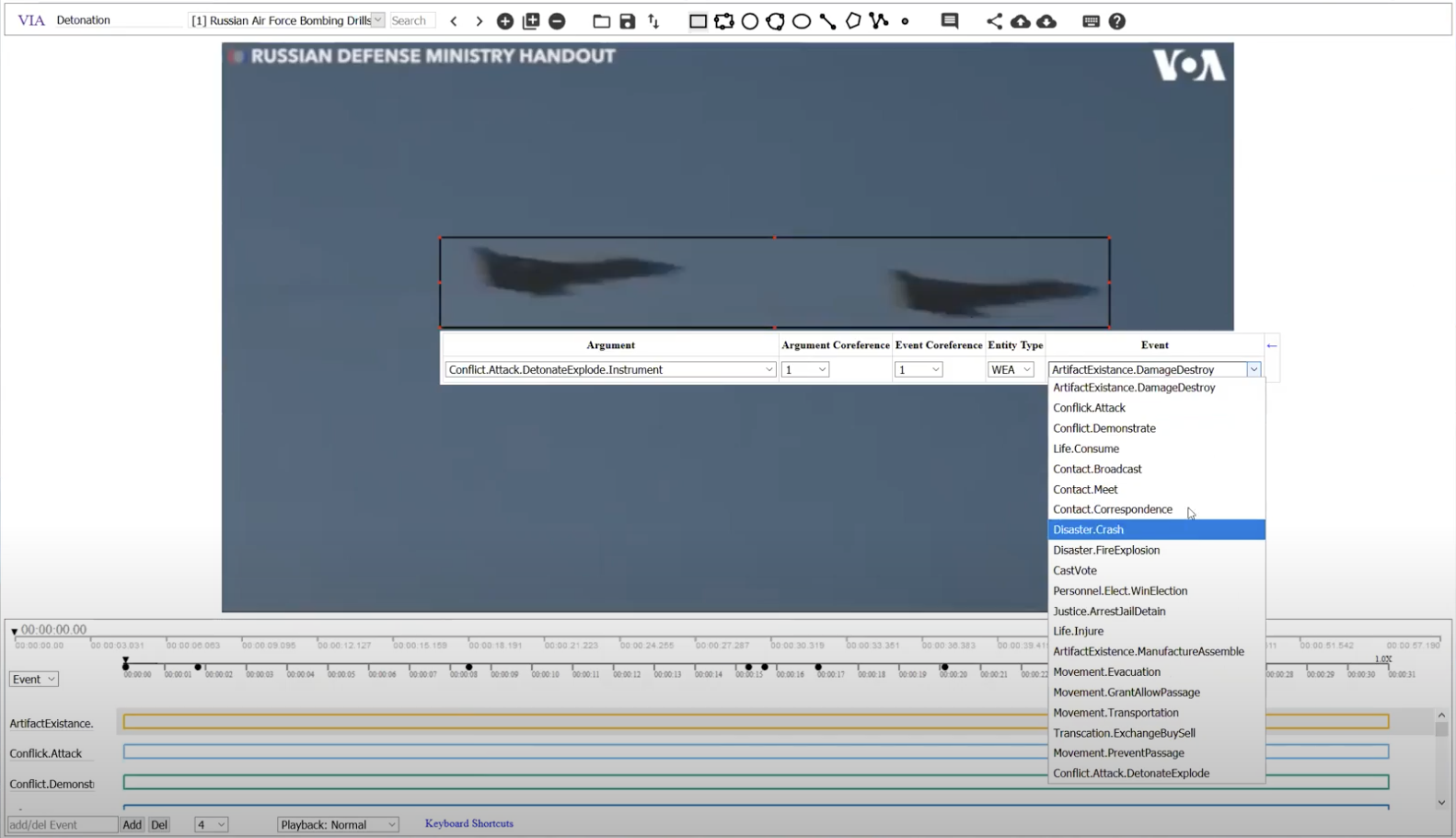1456x838 pixels.
Task: Choose Conflict.Demonstrate from the list
Action: tap(1156, 428)
